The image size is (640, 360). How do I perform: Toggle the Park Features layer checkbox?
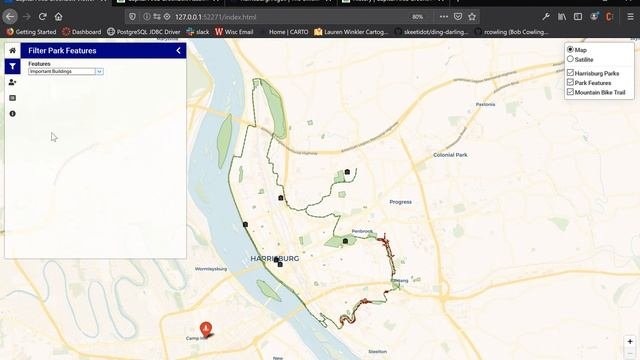(570, 82)
